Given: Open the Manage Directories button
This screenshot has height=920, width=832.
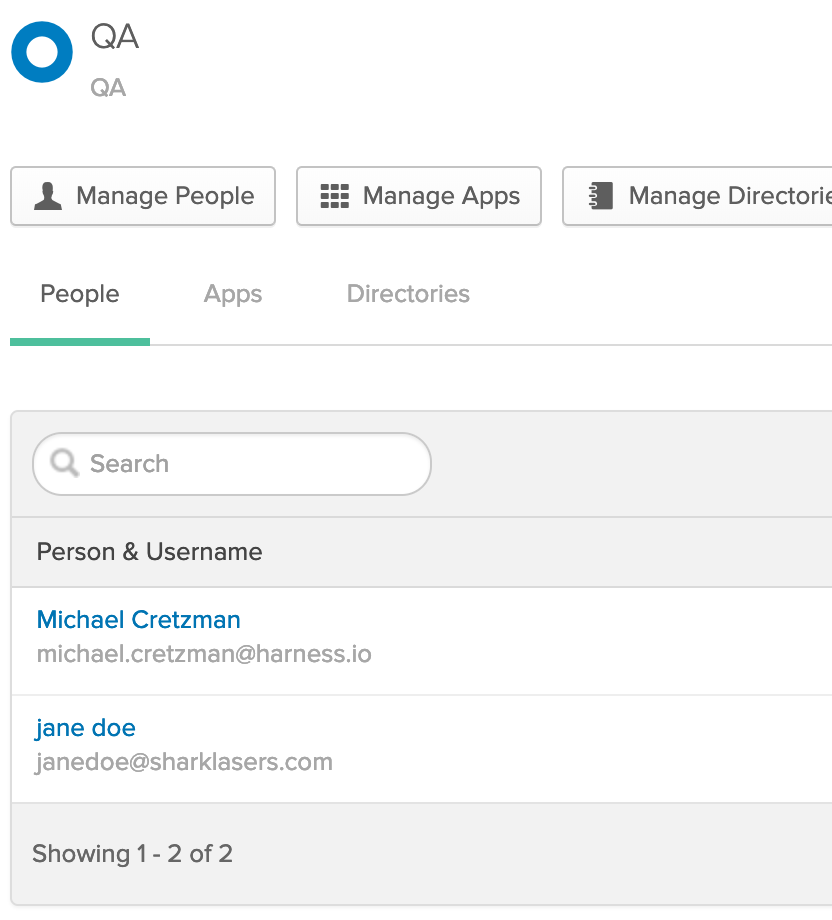Looking at the screenshot, I should (x=698, y=196).
